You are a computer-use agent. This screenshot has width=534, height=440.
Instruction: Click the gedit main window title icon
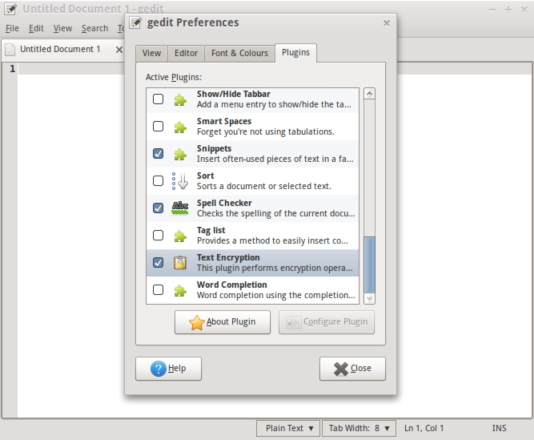tap(10, 9)
